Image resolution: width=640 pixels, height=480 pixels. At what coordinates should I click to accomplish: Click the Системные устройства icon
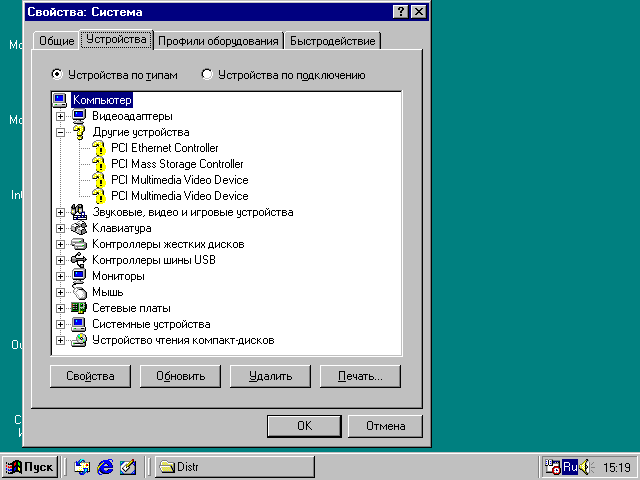(79, 324)
